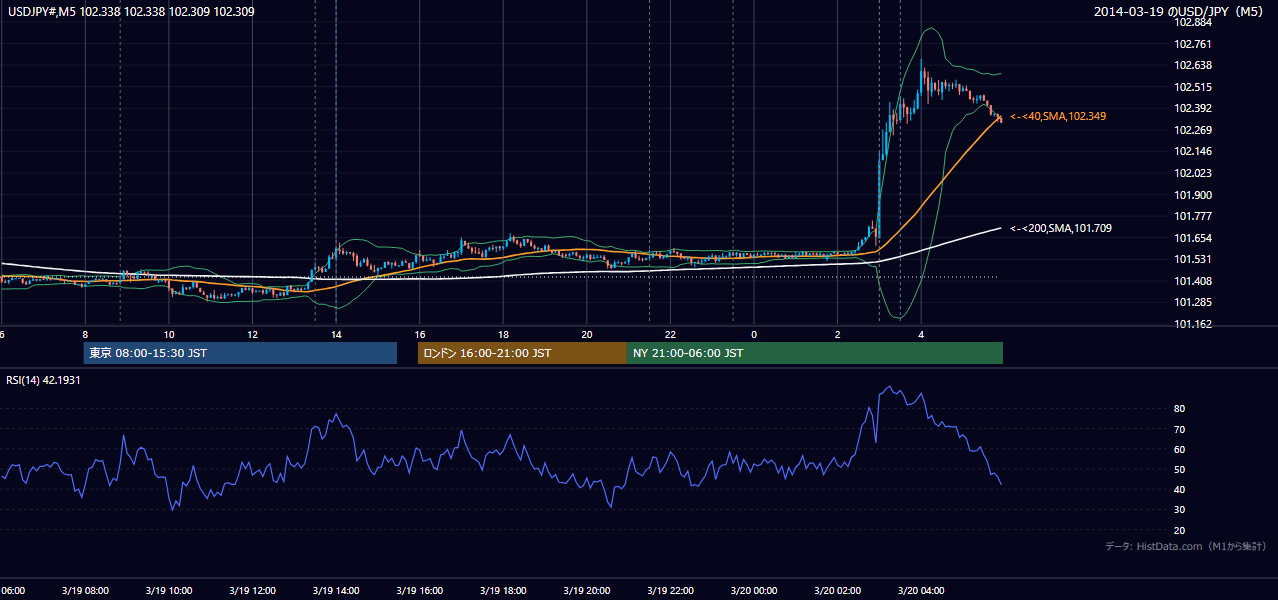Click the 3/19 18:00 time label
Viewport: 1278px width, 600px height.
tap(503, 591)
